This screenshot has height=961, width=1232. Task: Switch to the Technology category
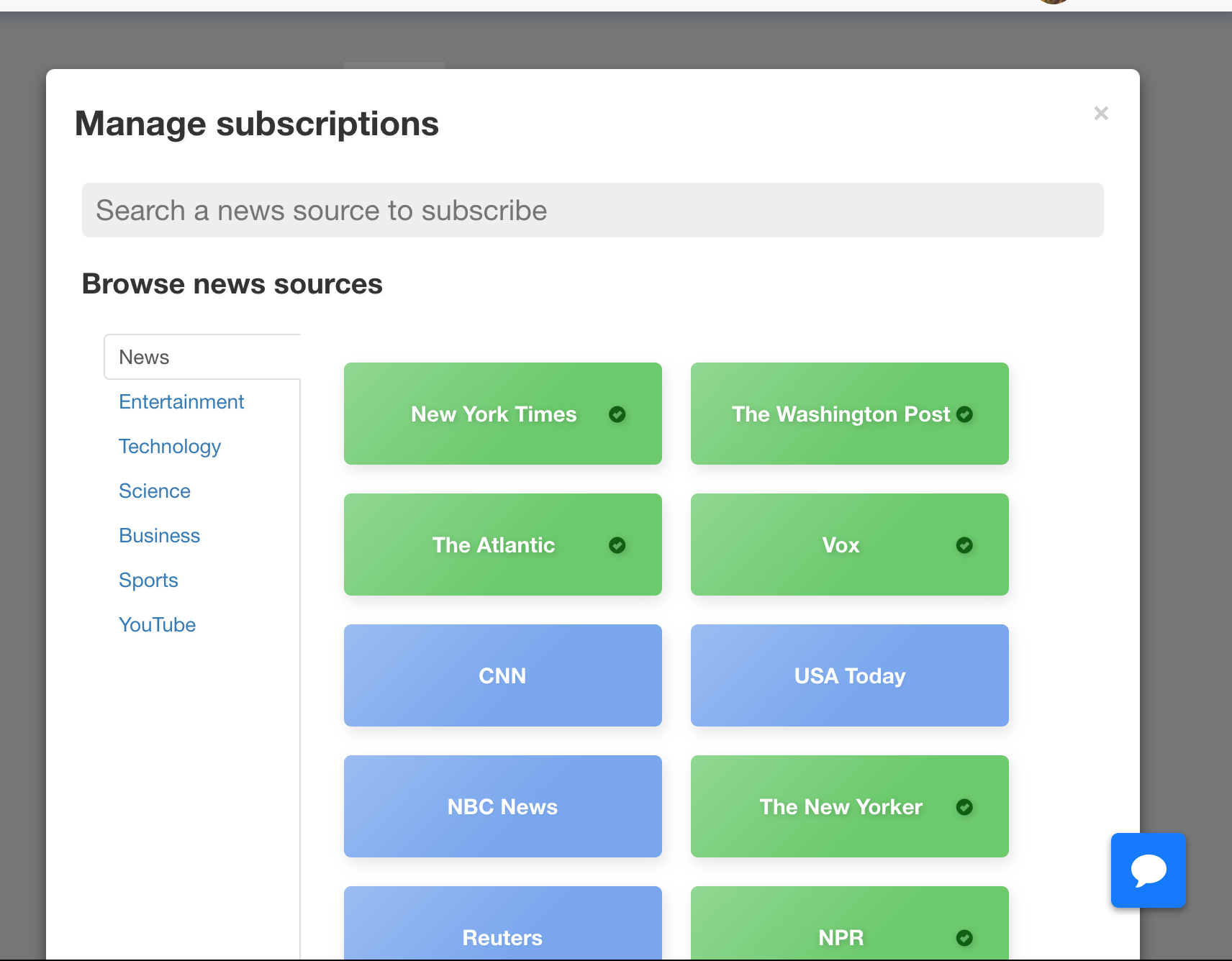[170, 446]
